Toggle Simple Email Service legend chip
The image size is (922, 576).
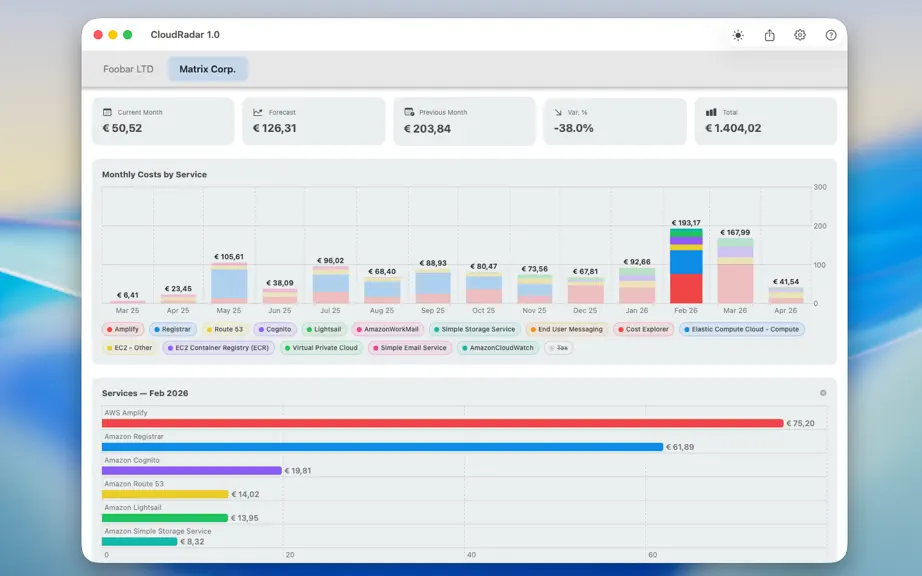tap(410, 347)
